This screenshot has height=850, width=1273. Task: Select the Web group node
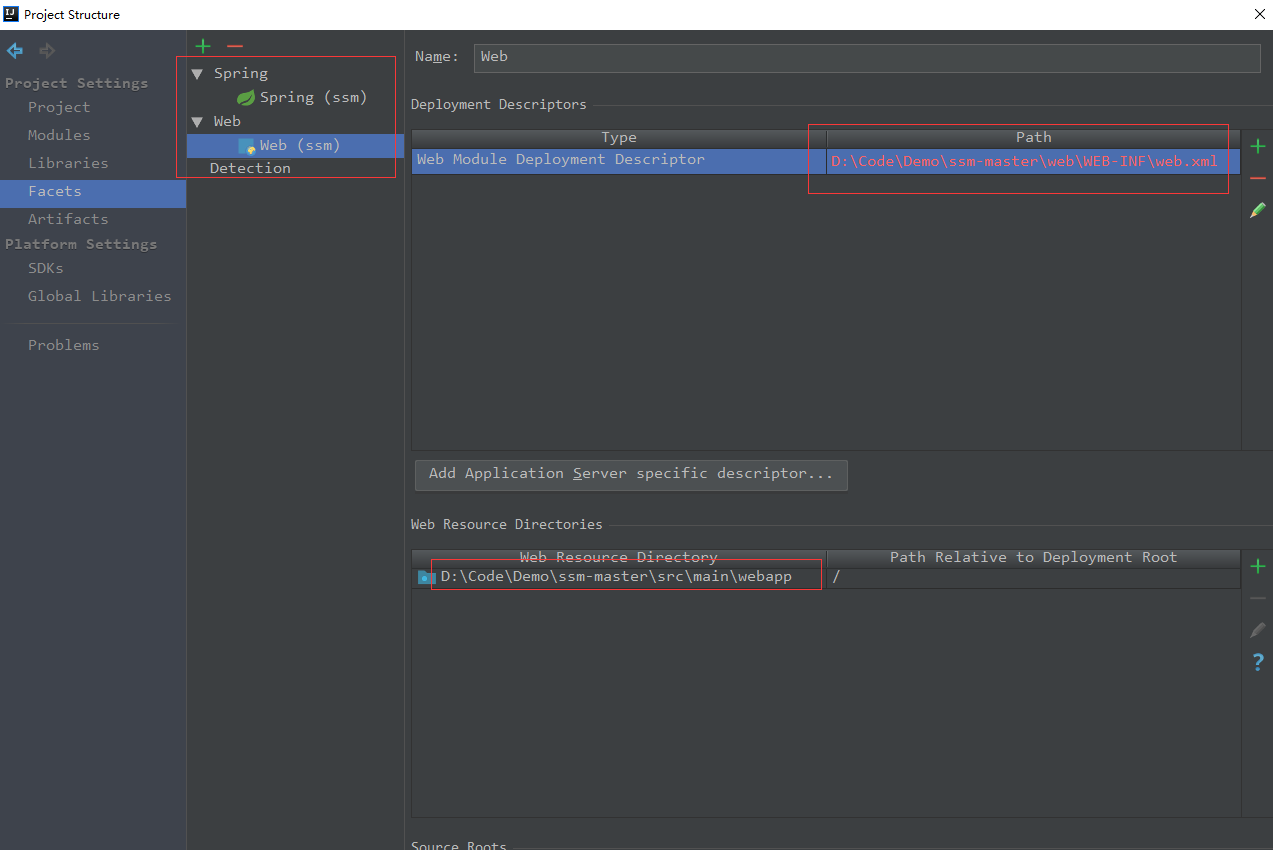tap(227, 122)
